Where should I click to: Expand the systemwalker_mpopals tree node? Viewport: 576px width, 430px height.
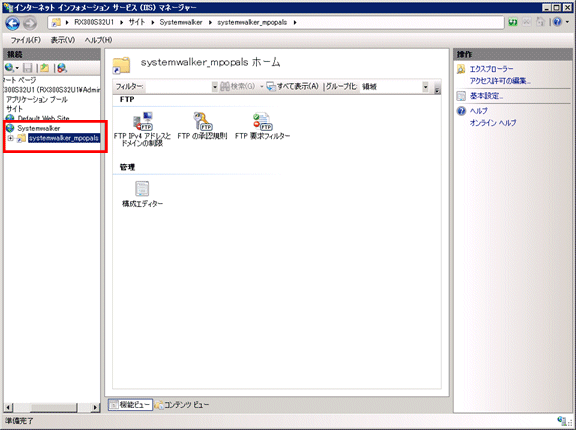tap(10, 138)
